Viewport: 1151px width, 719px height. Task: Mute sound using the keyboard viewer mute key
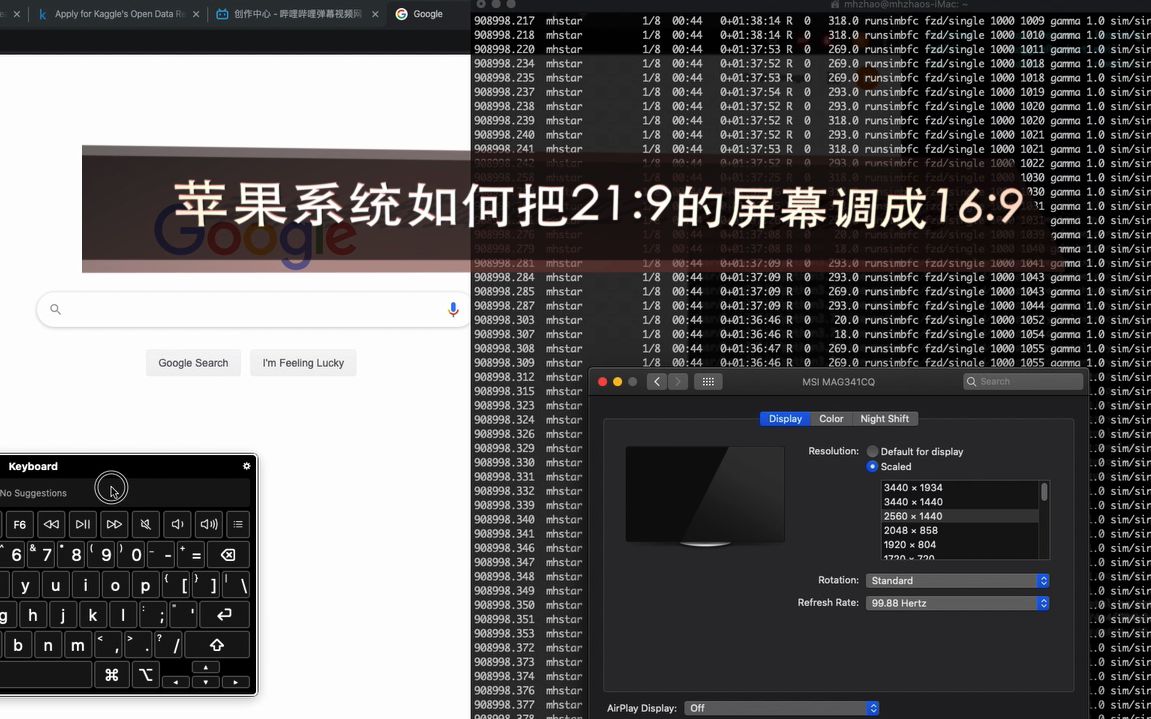point(143,524)
